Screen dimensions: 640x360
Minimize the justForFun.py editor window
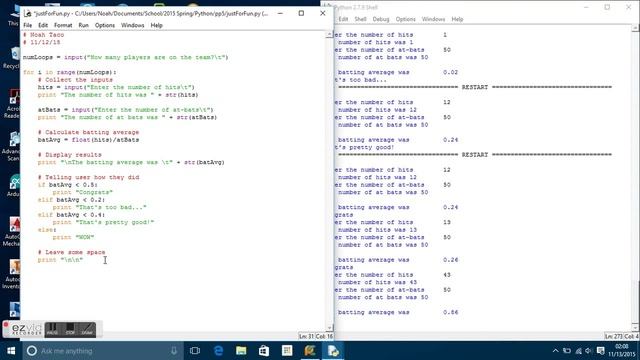coord(280,13)
